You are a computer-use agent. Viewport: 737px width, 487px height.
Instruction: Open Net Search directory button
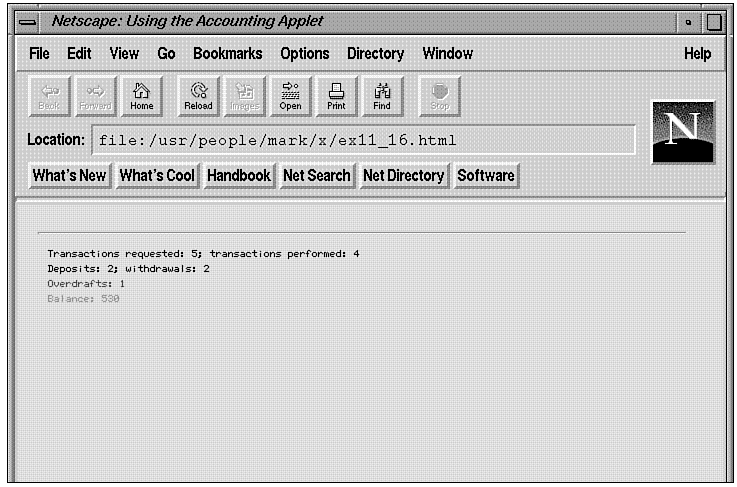(x=316, y=176)
